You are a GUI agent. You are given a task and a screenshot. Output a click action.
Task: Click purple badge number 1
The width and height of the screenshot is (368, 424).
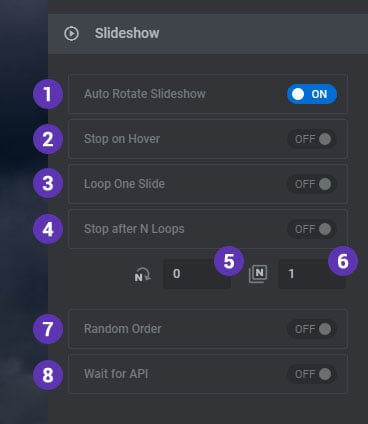48,94
